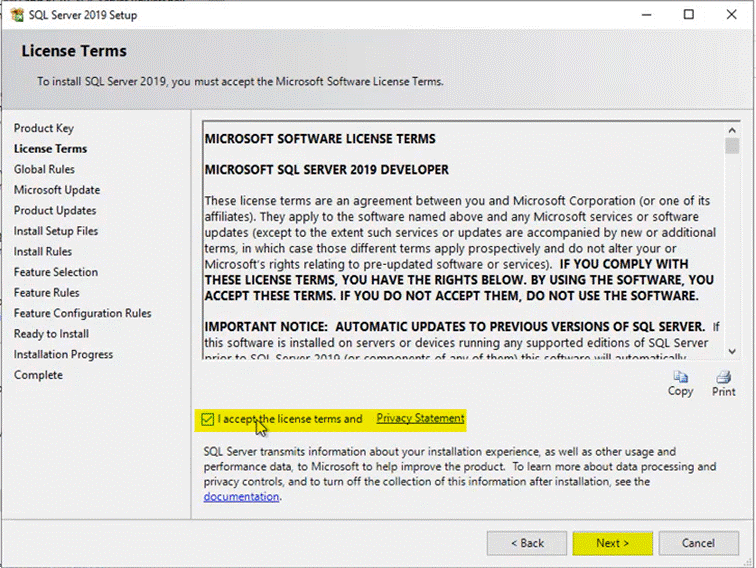Screen dimensions: 756x568
Task: Click the MICROSOFT SOFTWARE LICENSE TERMS heading
Action: point(320,139)
